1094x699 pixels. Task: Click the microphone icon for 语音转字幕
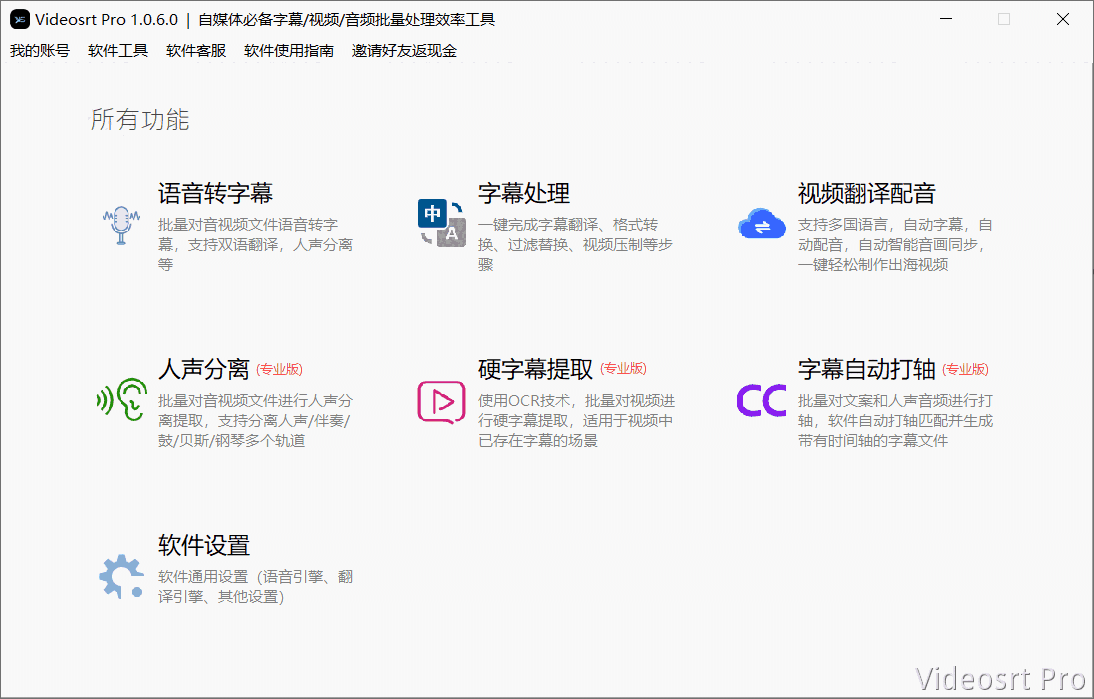pyautogui.click(x=121, y=225)
